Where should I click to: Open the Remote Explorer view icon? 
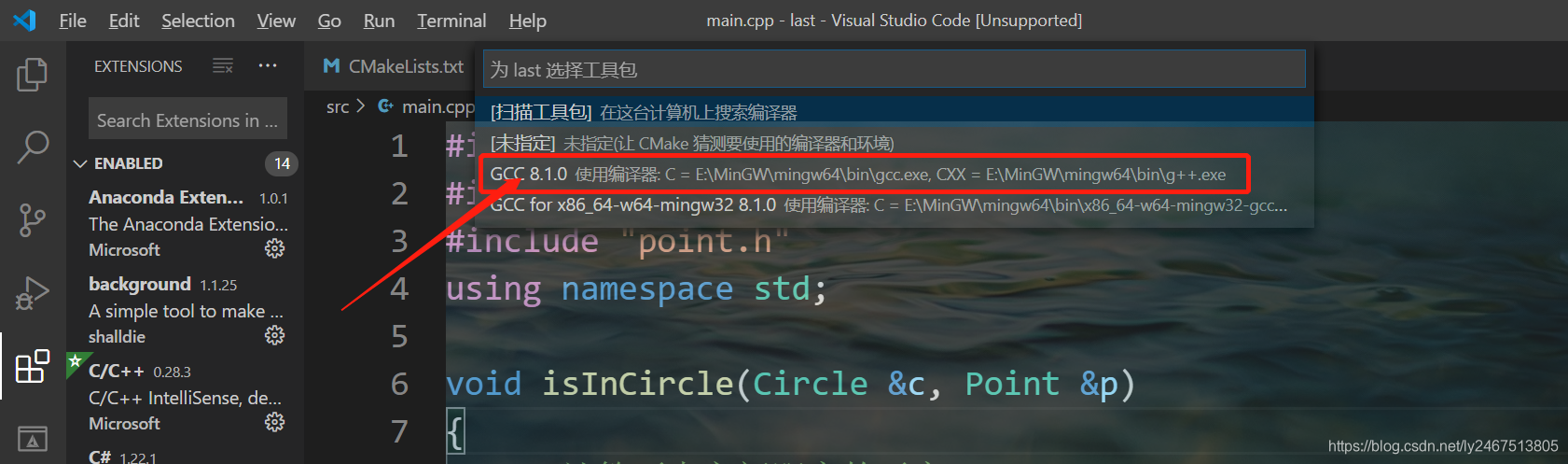32,438
